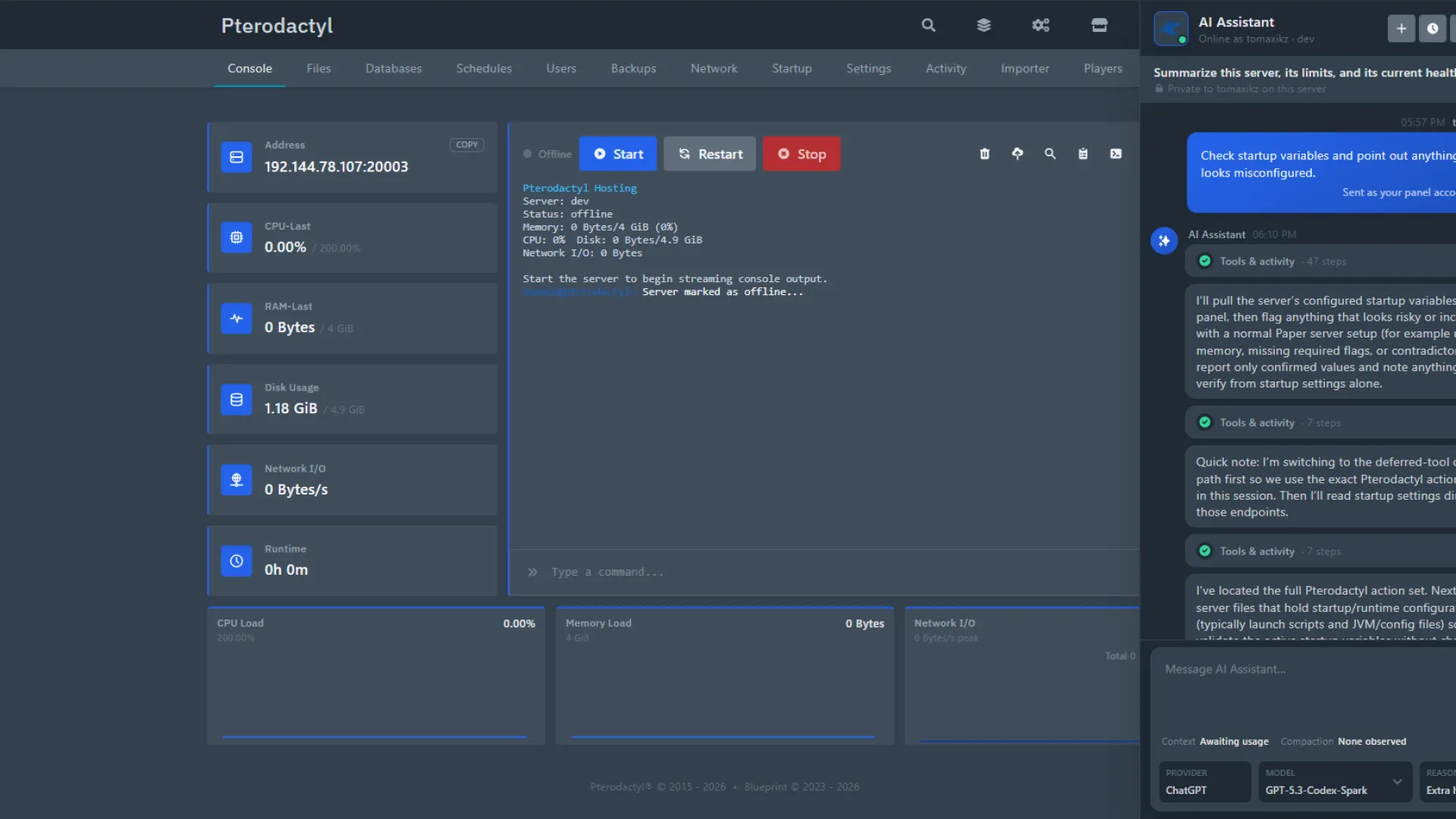
Task: Click the Disk Usage value 1.18 GiB
Action: [290, 409]
